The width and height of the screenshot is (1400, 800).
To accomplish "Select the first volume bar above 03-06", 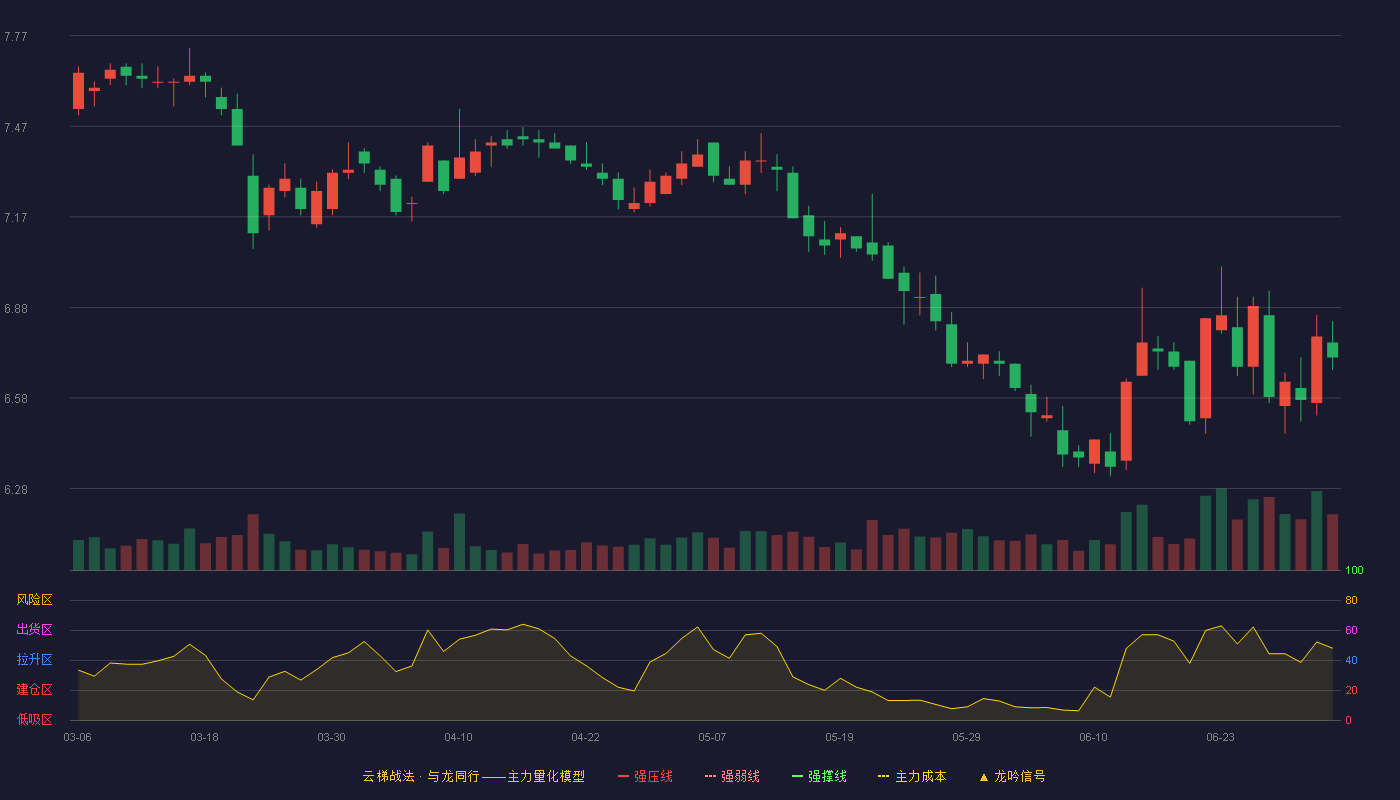I will click(x=78, y=555).
